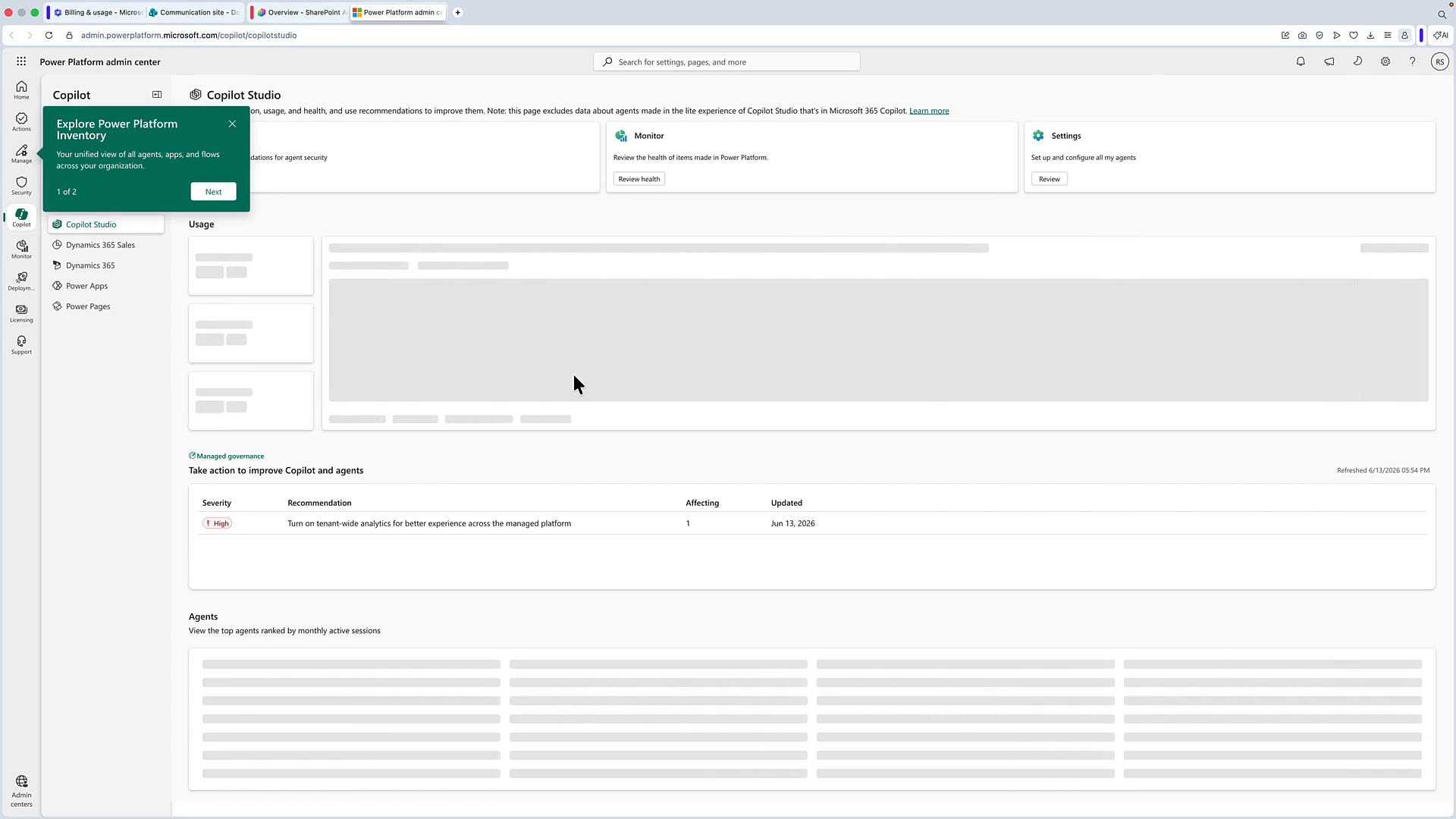Viewport: 1456px width, 819px height.
Task: Open Licensing in the left rail
Action: point(21,313)
